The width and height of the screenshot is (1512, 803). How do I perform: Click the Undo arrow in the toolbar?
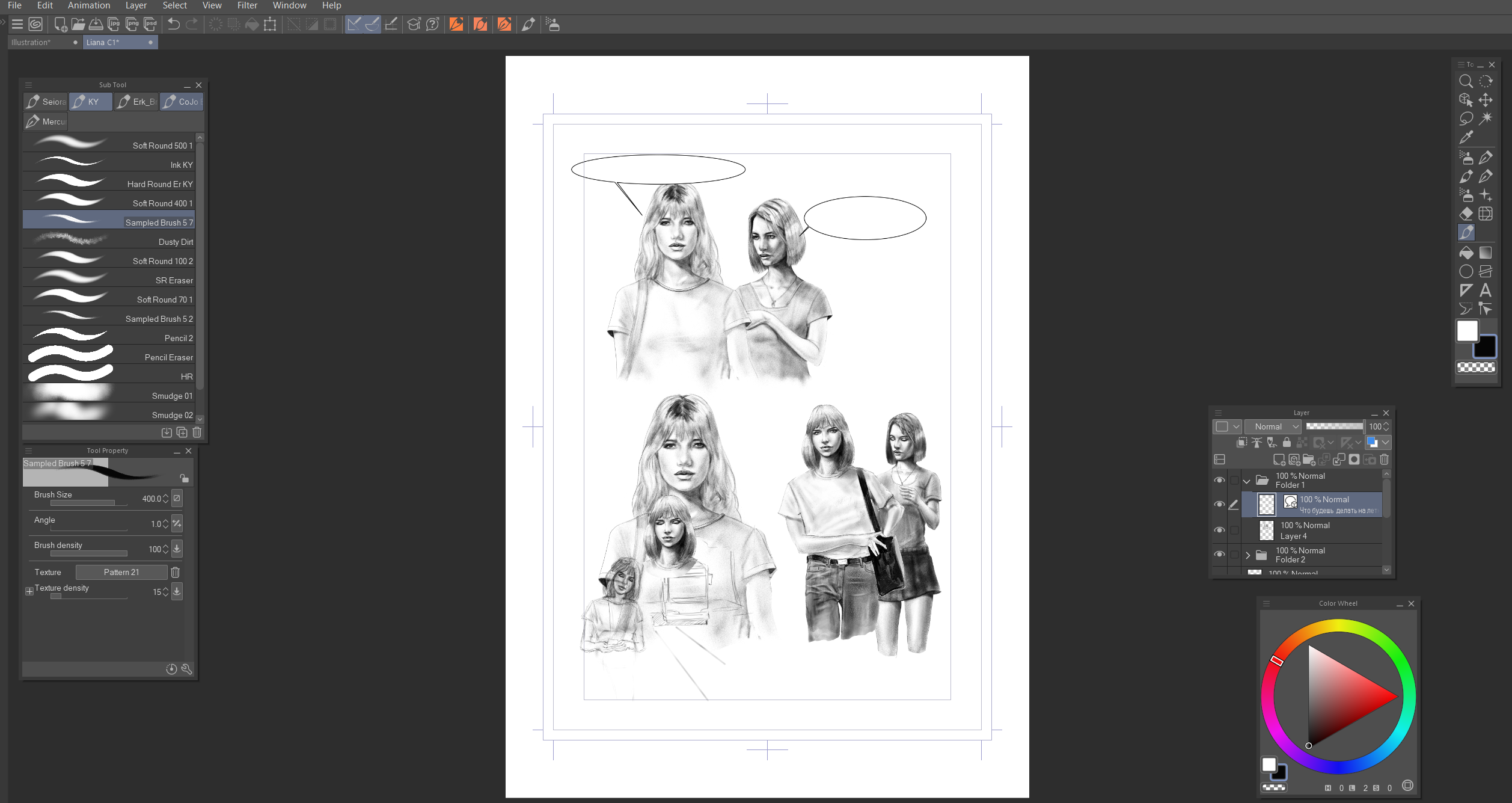click(x=174, y=24)
